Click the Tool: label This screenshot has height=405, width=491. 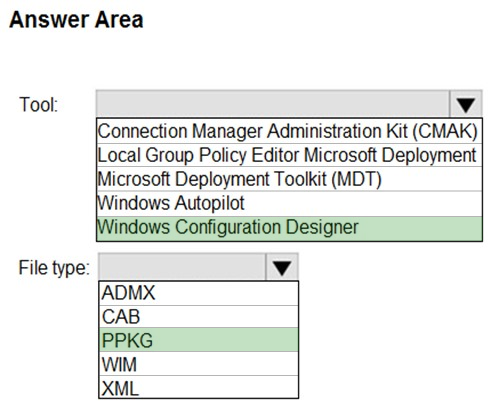[39, 105]
